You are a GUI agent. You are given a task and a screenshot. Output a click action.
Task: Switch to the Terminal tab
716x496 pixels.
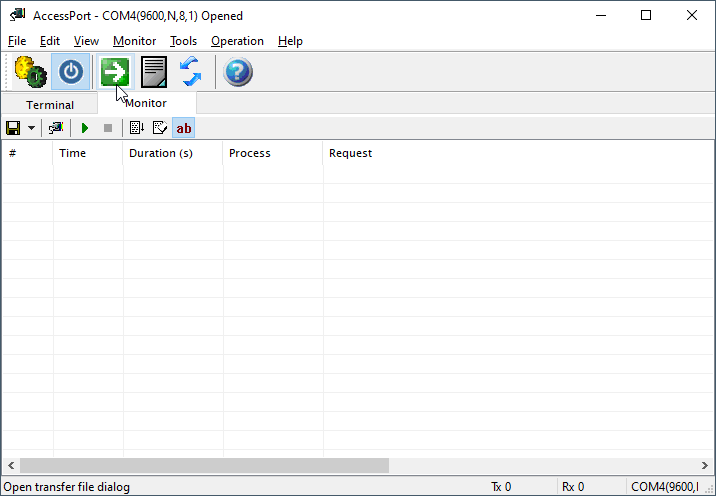(x=50, y=105)
